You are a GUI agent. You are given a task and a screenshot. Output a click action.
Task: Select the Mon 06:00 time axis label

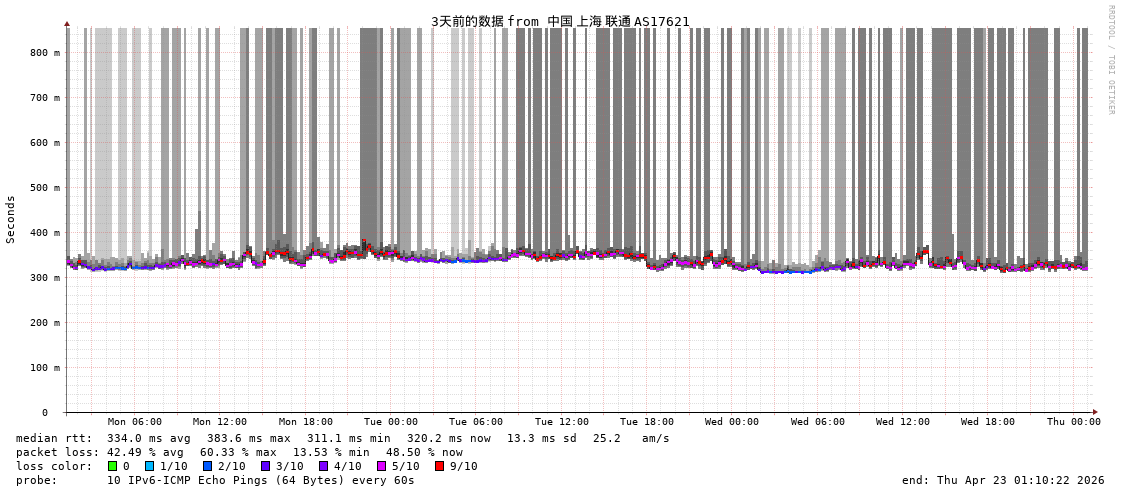tap(135, 422)
